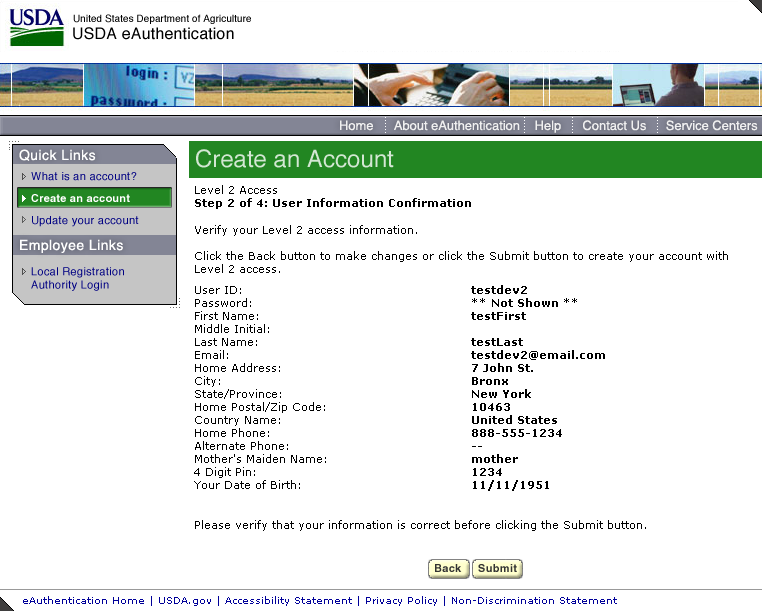This screenshot has height=611, width=762.
Task: Select 'Create an account' quick link
Action: 94,198
